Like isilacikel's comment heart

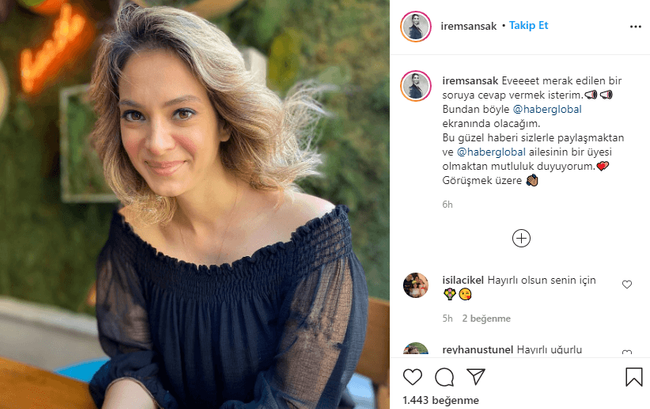point(627,284)
